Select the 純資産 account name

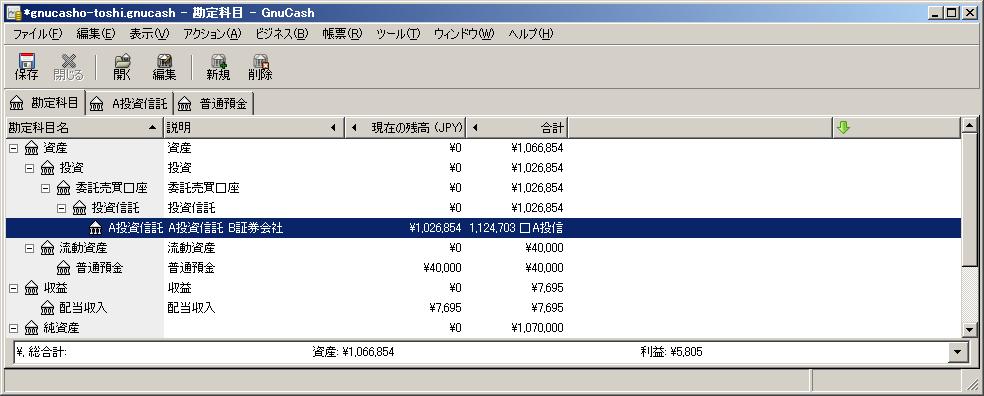coord(61,328)
